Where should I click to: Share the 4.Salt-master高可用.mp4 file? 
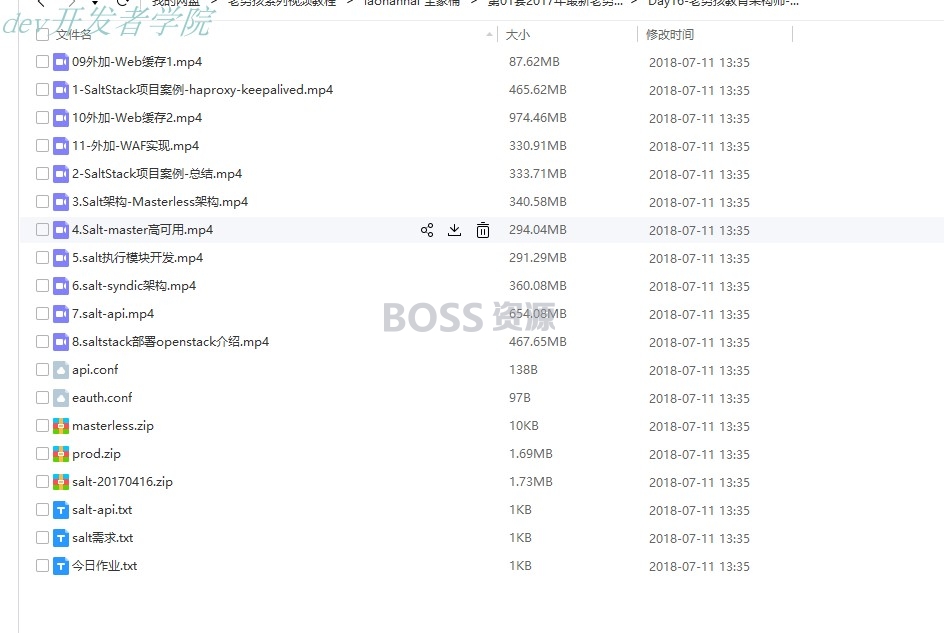[x=427, y=230]
